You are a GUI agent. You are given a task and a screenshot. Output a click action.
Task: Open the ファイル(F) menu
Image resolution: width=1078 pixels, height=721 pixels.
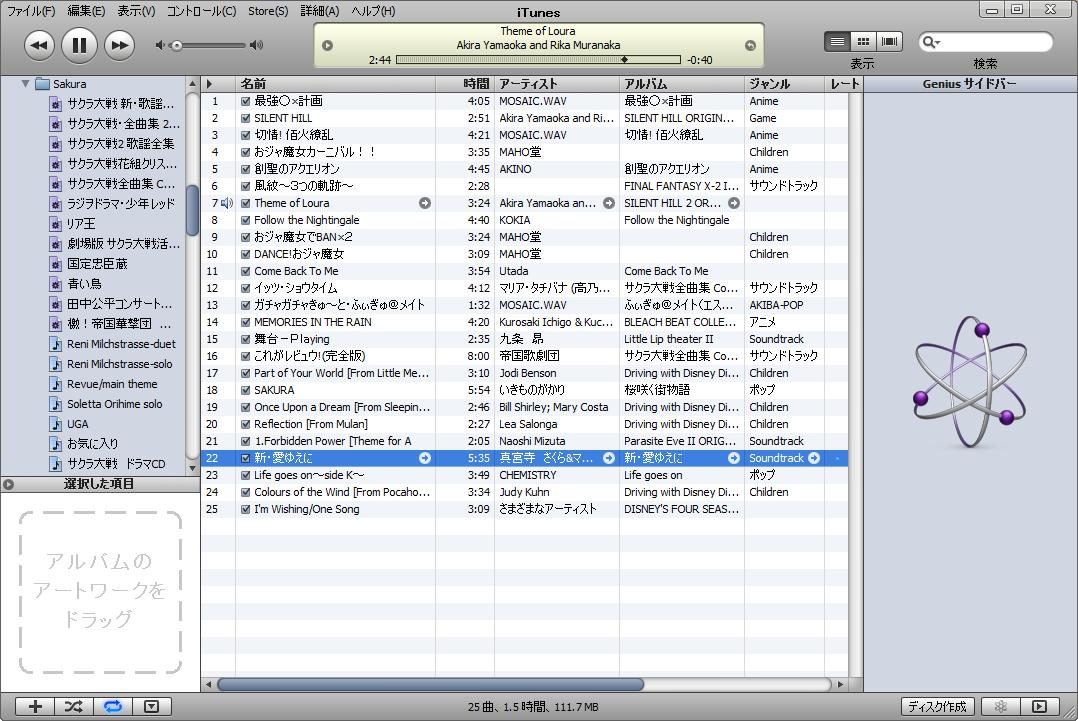tap(31, 11)
